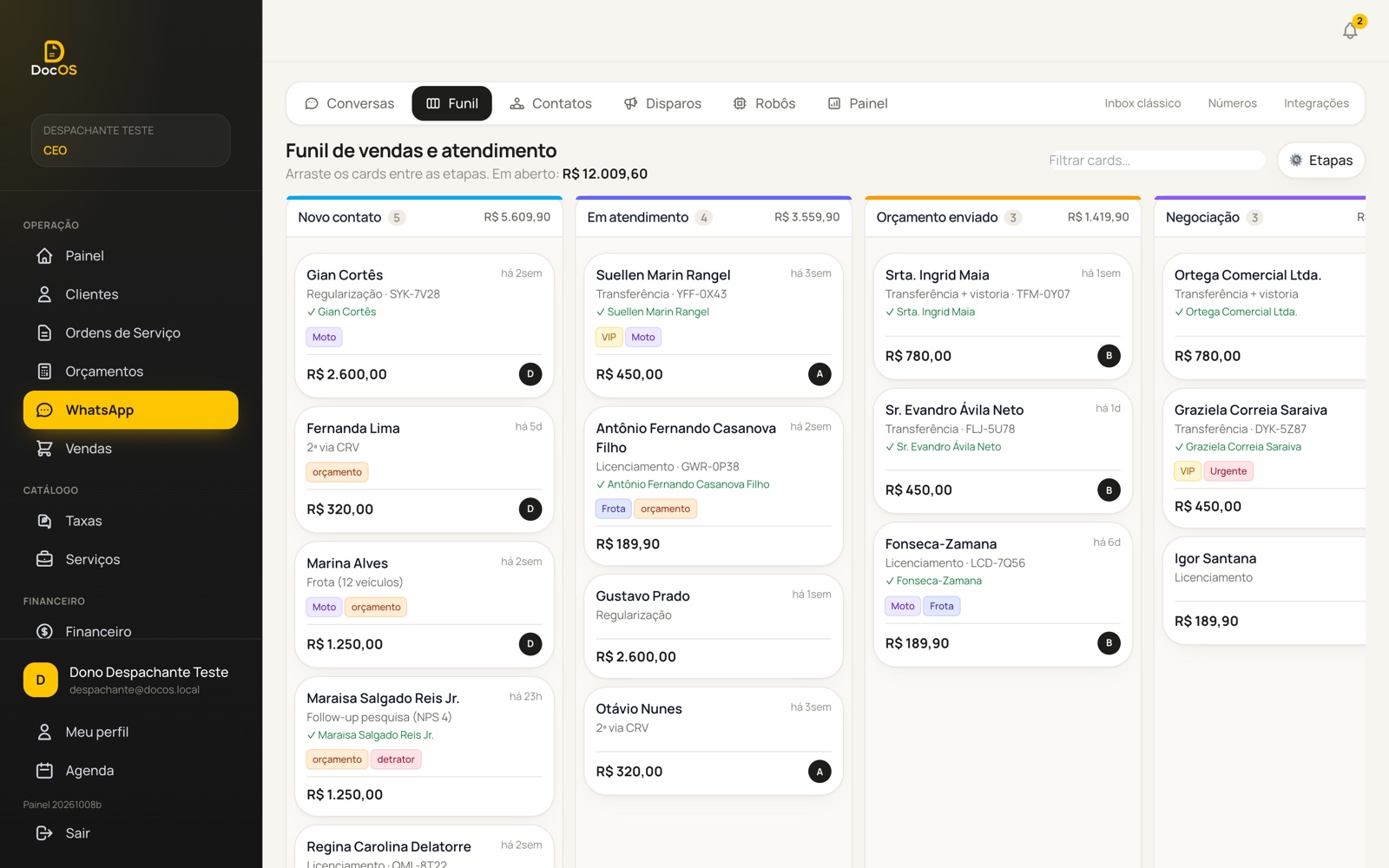
Task: Open Painel in the sidebar
Action: (x=130, y=256)
